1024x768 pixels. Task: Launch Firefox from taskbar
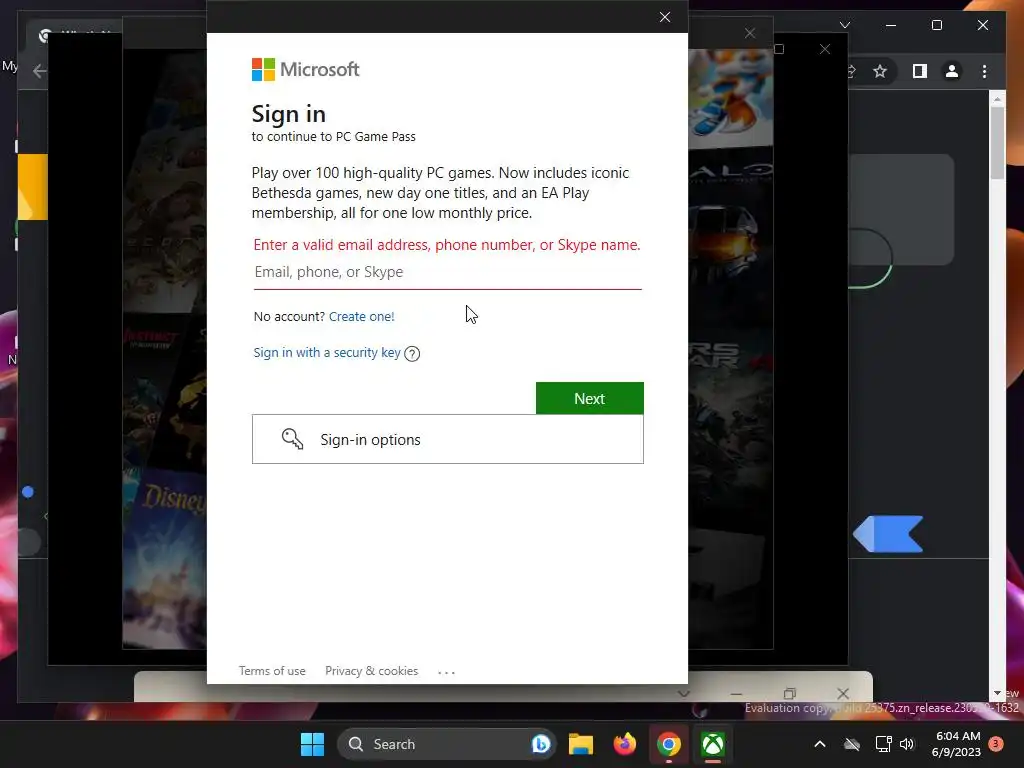tap(625, 744)
